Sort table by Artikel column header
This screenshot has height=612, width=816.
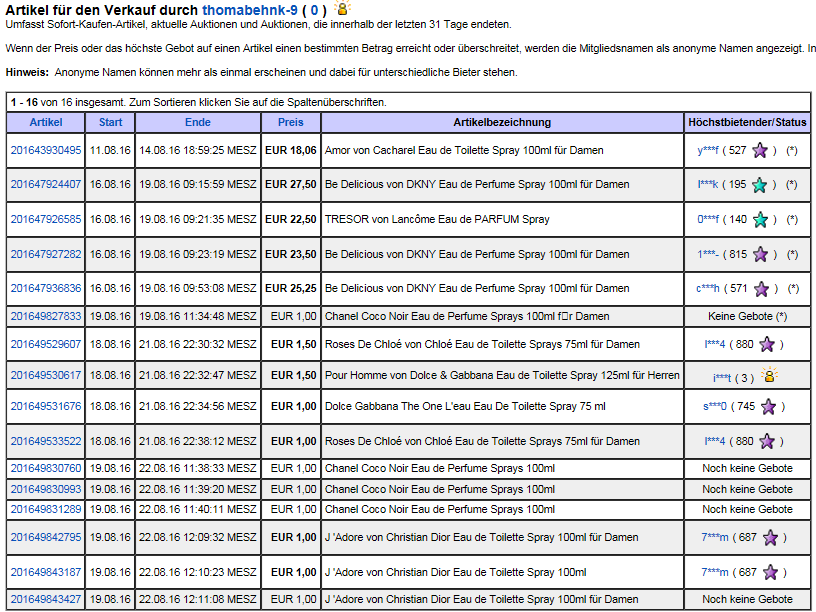click(x=46, y=122)
